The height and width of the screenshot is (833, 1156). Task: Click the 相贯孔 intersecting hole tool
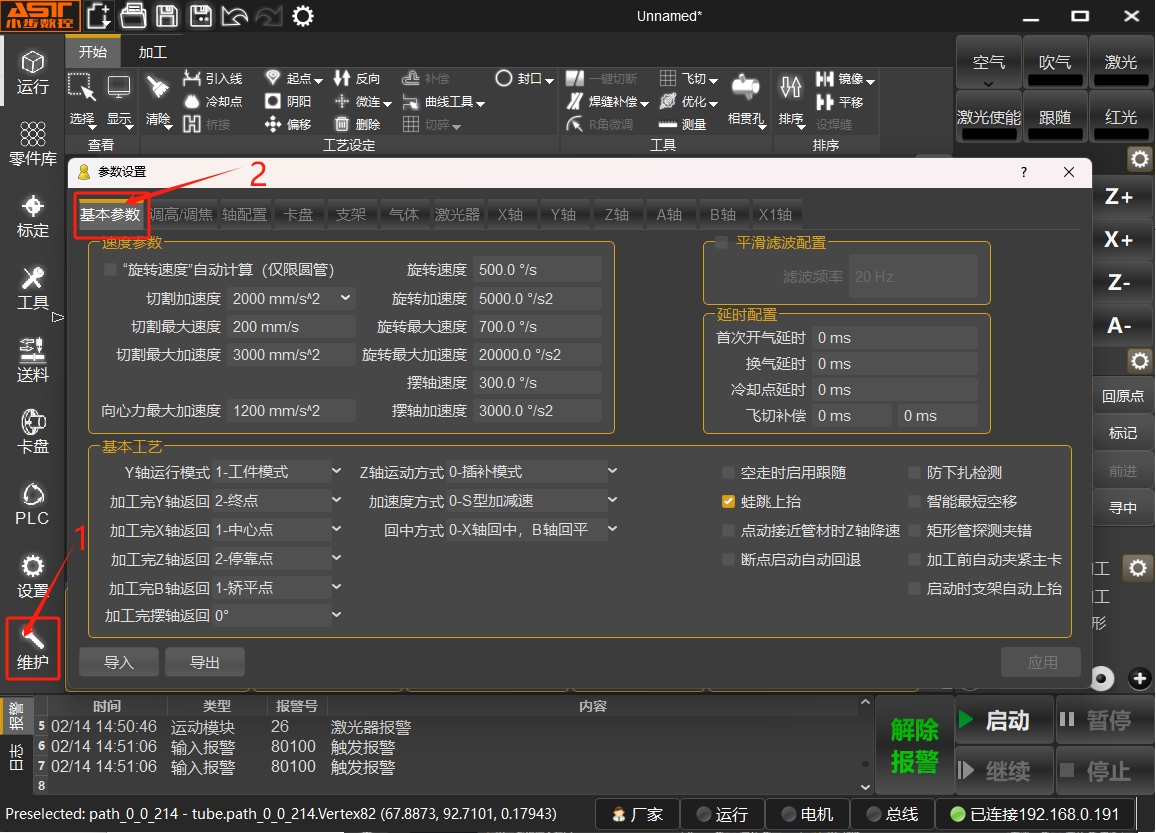pos(746,100)
